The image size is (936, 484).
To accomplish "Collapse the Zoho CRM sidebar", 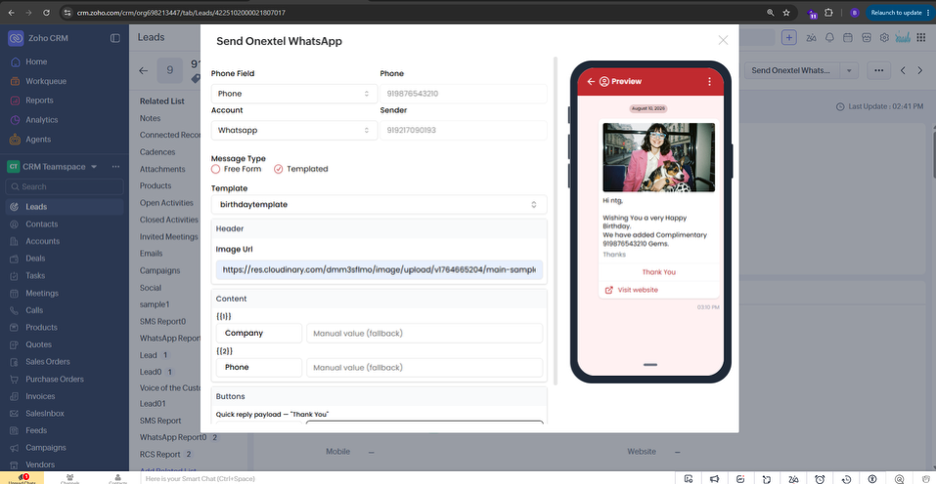I will coord(115,38).
